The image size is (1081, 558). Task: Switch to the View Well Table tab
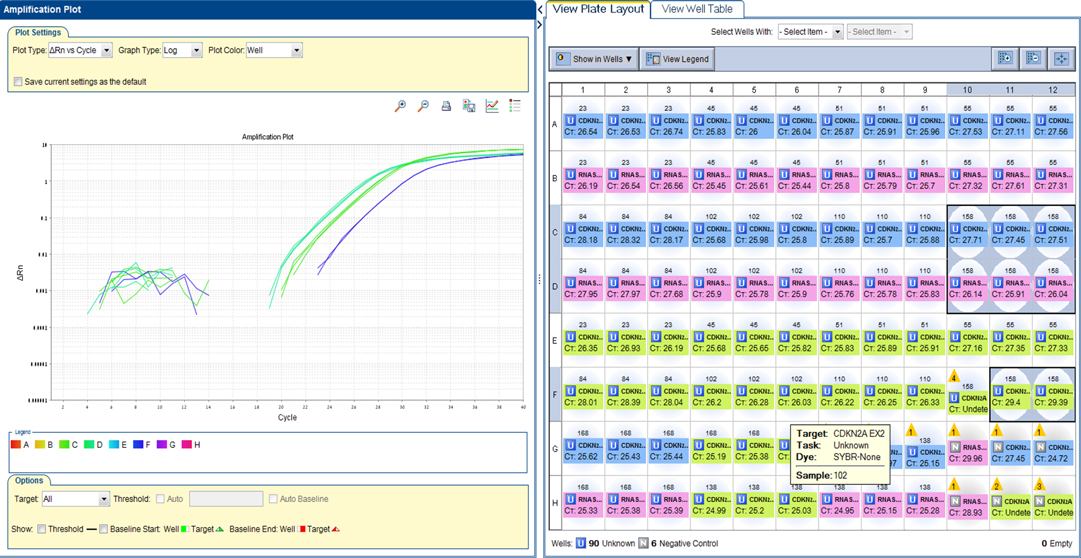[x=696, y=9]
